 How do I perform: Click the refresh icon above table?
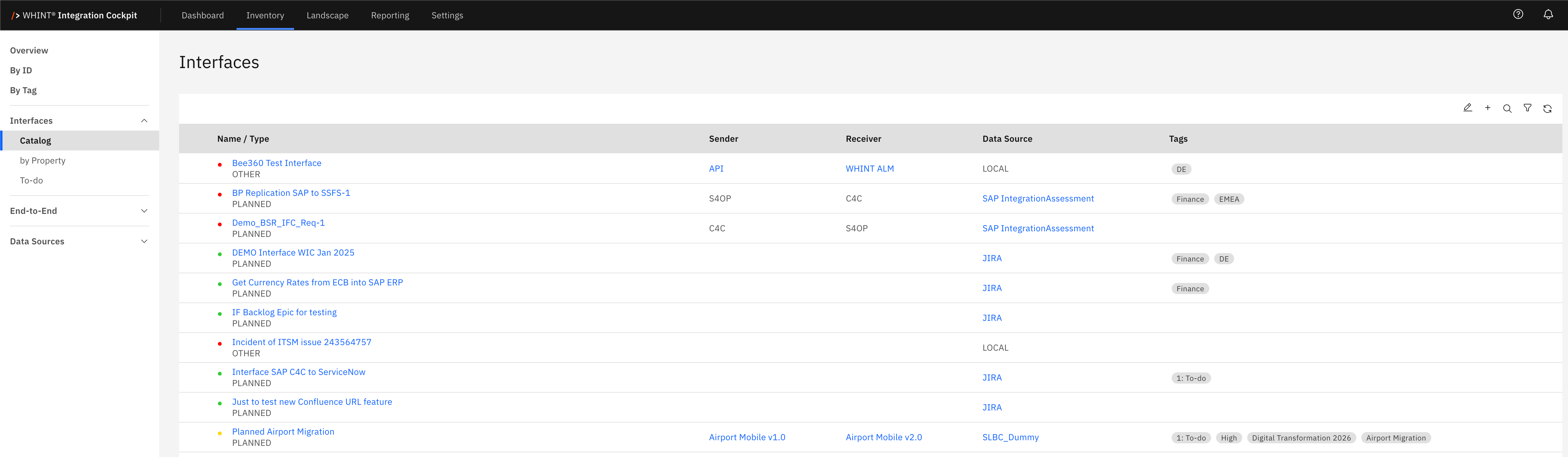[1547, 108]
